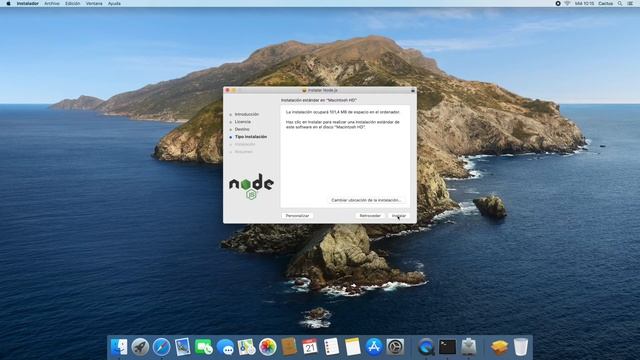
Task: Select the Licencia step in sidebar
Action: pyautogui.click(x=242, y=122)
